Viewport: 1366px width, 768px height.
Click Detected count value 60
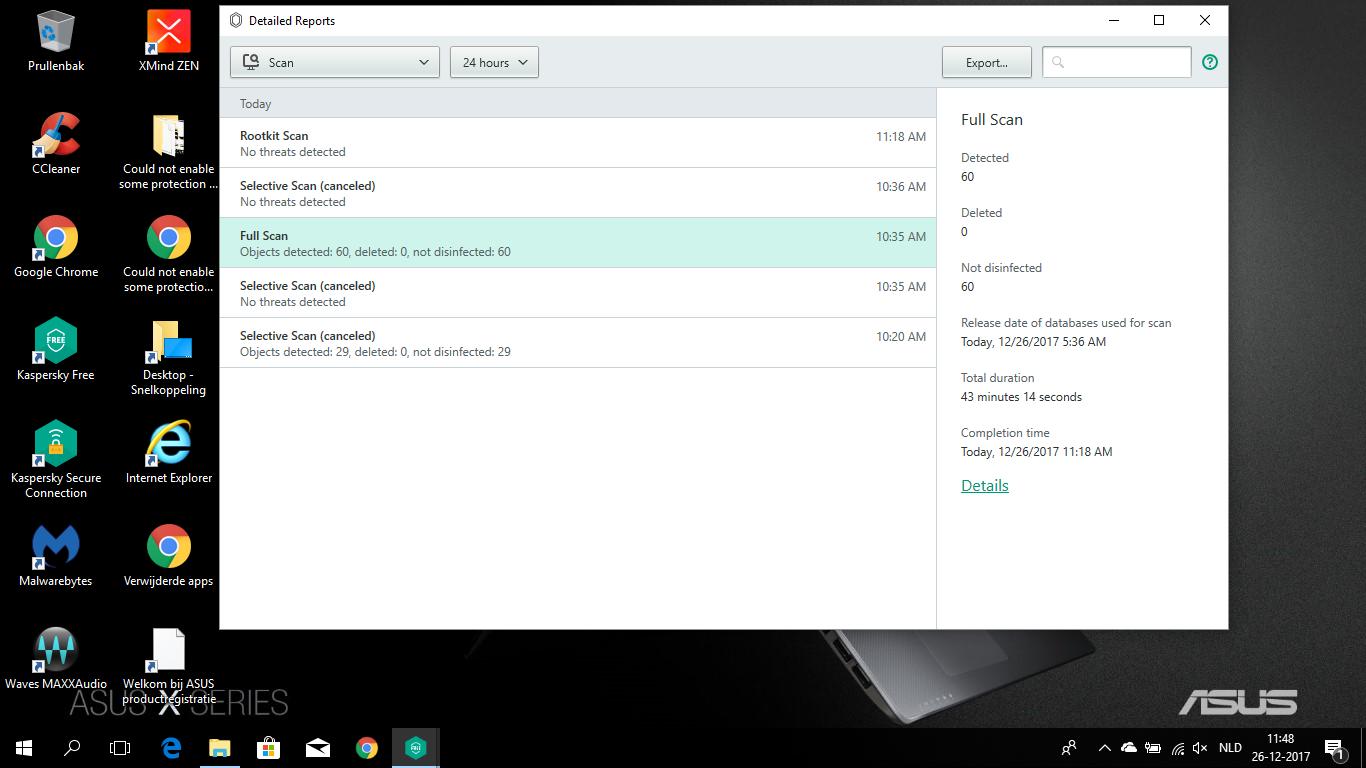(x=967, y=177)
